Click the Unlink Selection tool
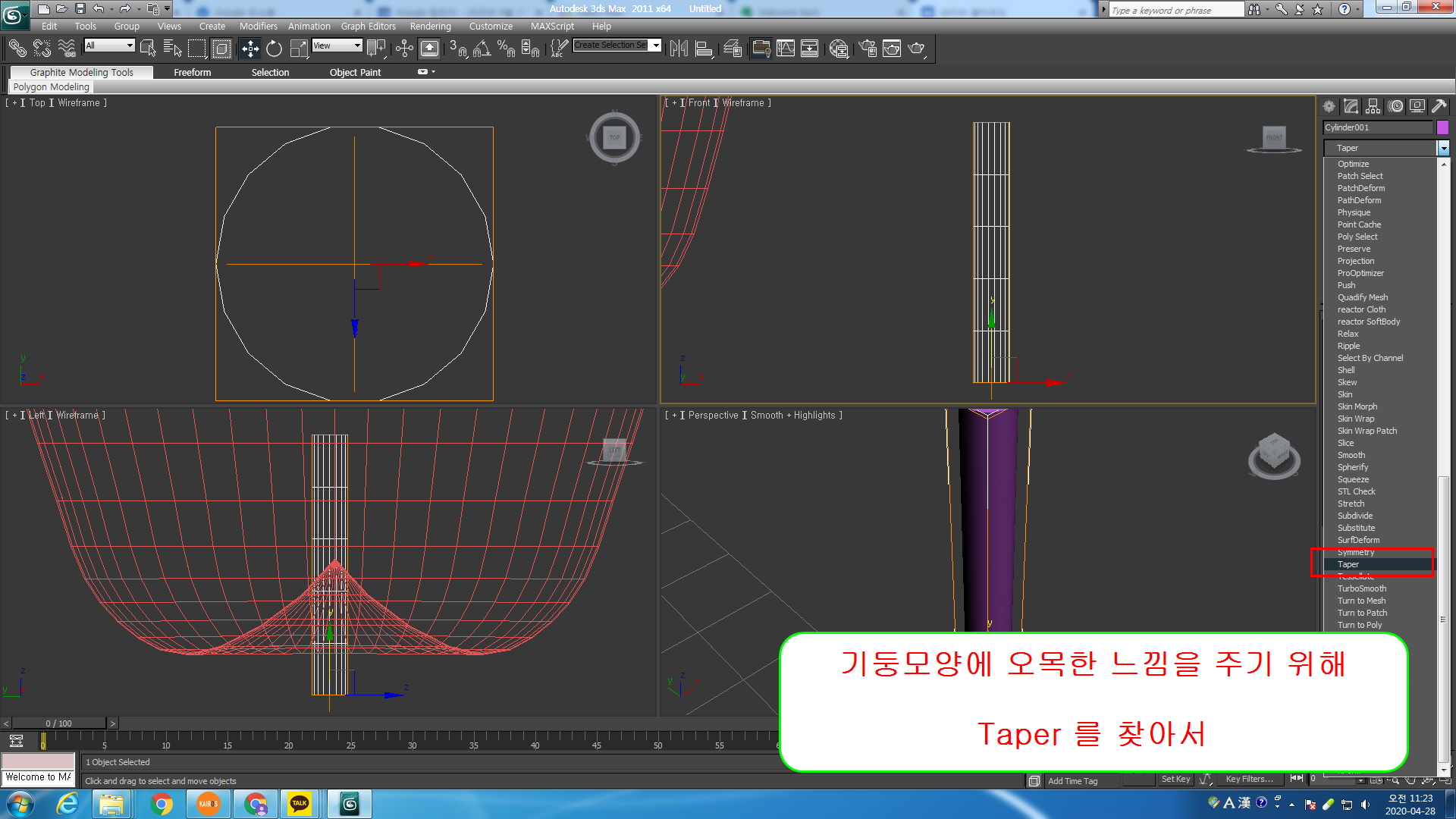 (x=42, y=49)
